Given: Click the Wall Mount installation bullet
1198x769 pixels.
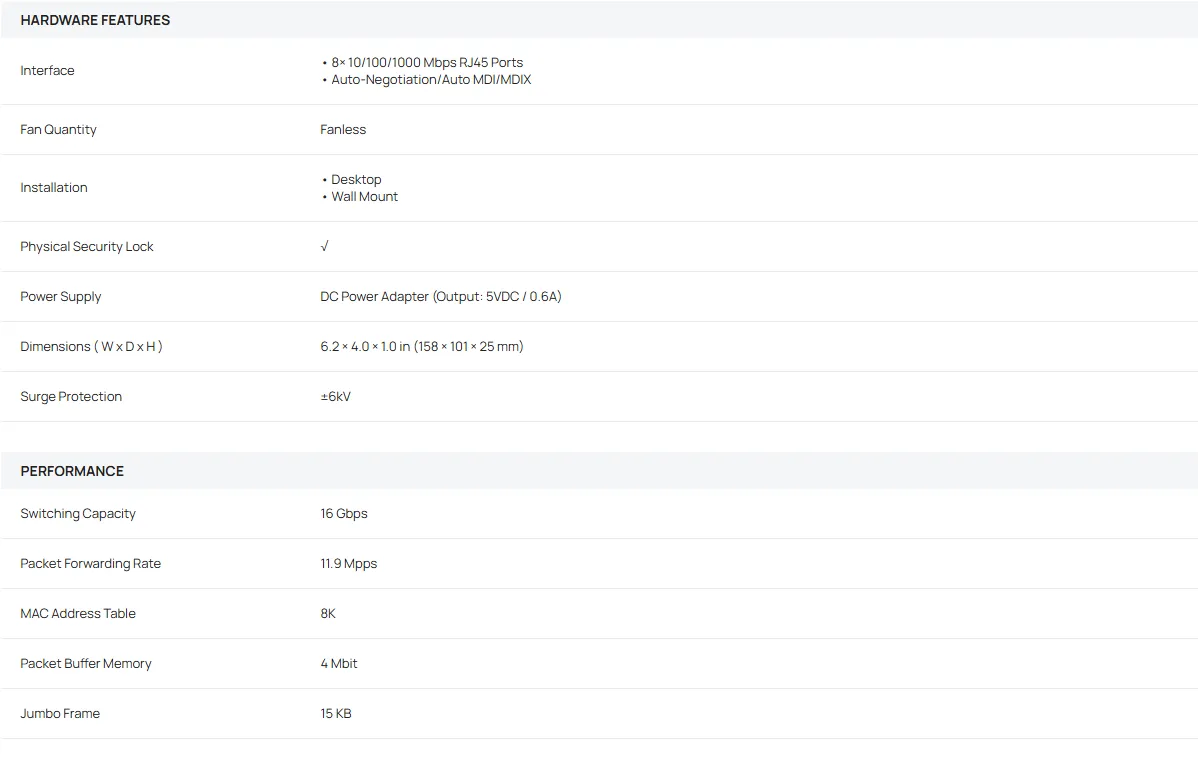Looking at the screenshot, I should pyautogui.click(x=364, y=197).
